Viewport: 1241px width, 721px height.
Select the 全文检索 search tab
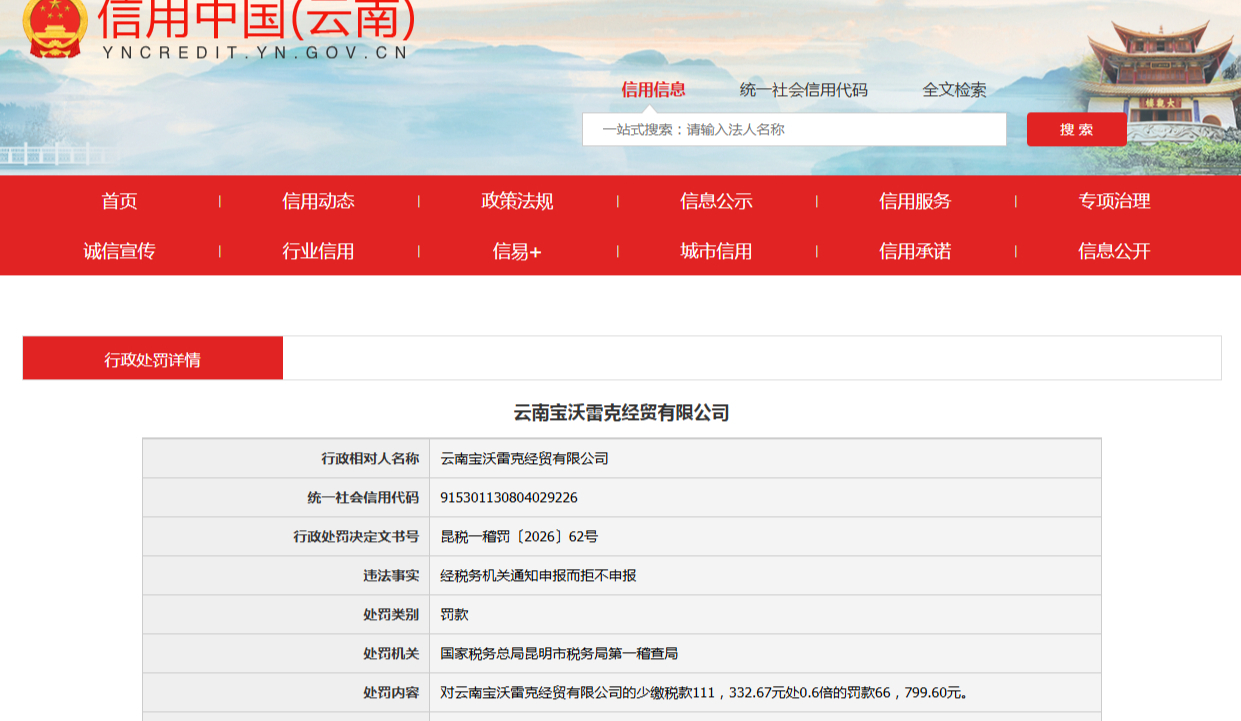click(954, 90)
